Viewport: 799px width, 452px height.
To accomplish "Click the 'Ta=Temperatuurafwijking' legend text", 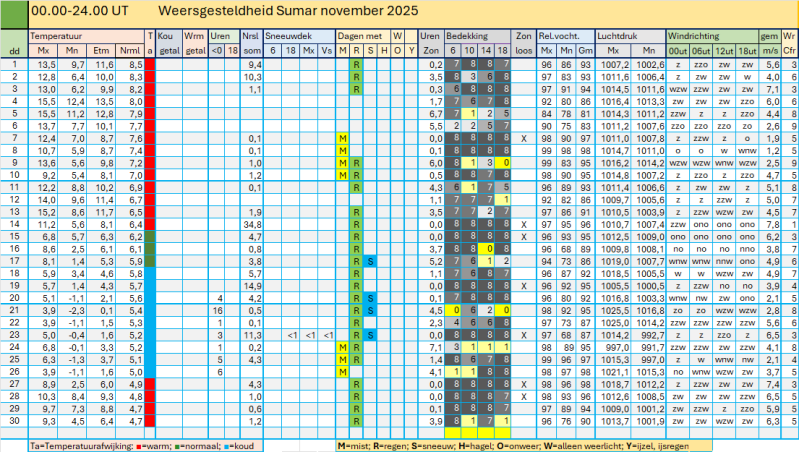I will point(82,446).
